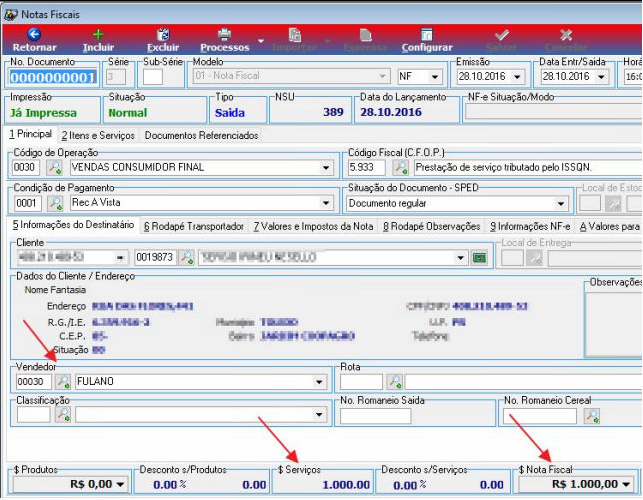Click the green icon beside Cliente name
This screenshot has height=500, width=643.
tap(479, 258)
